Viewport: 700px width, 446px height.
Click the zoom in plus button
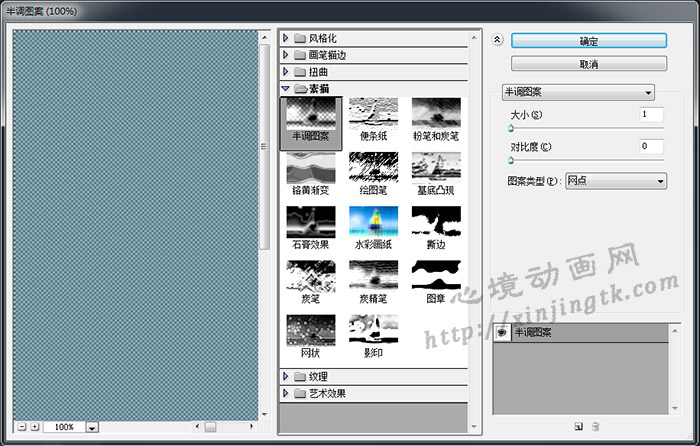[35, 427]
